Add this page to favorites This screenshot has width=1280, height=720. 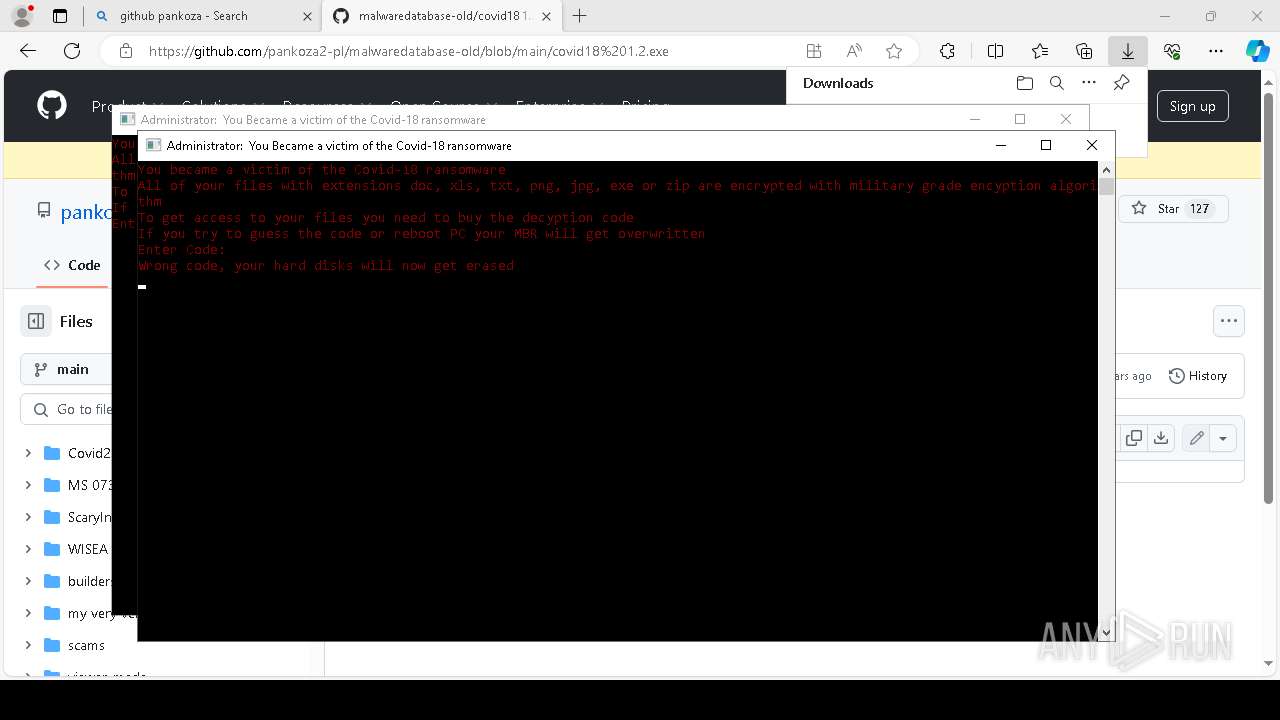pyautogui.click(x=894, y=51)
